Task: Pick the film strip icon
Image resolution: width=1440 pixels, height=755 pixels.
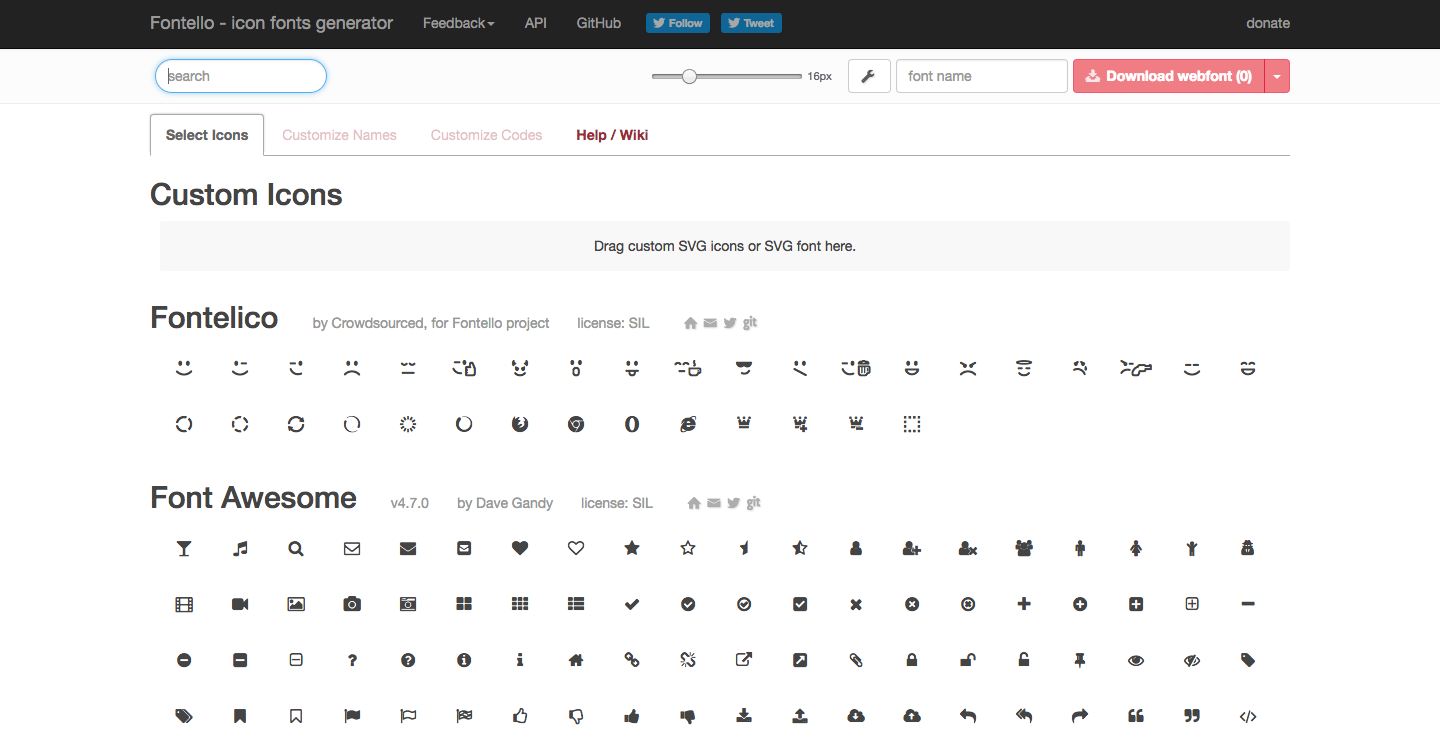Action: (184, 604)
